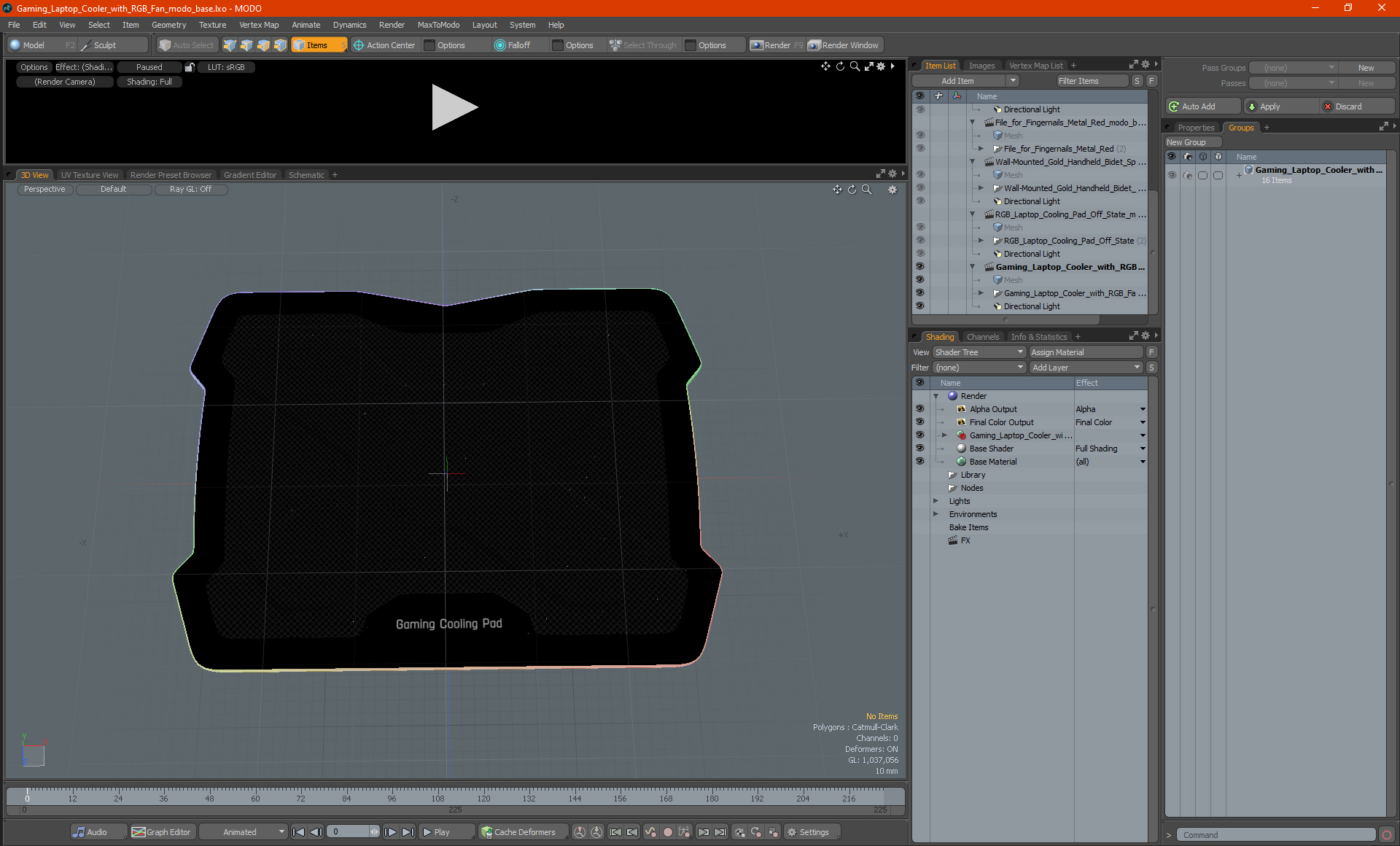Toggle visibility of Base Material layer
Screen dimensions: 1400x846
pyautogui.click(x=919, y=462)
